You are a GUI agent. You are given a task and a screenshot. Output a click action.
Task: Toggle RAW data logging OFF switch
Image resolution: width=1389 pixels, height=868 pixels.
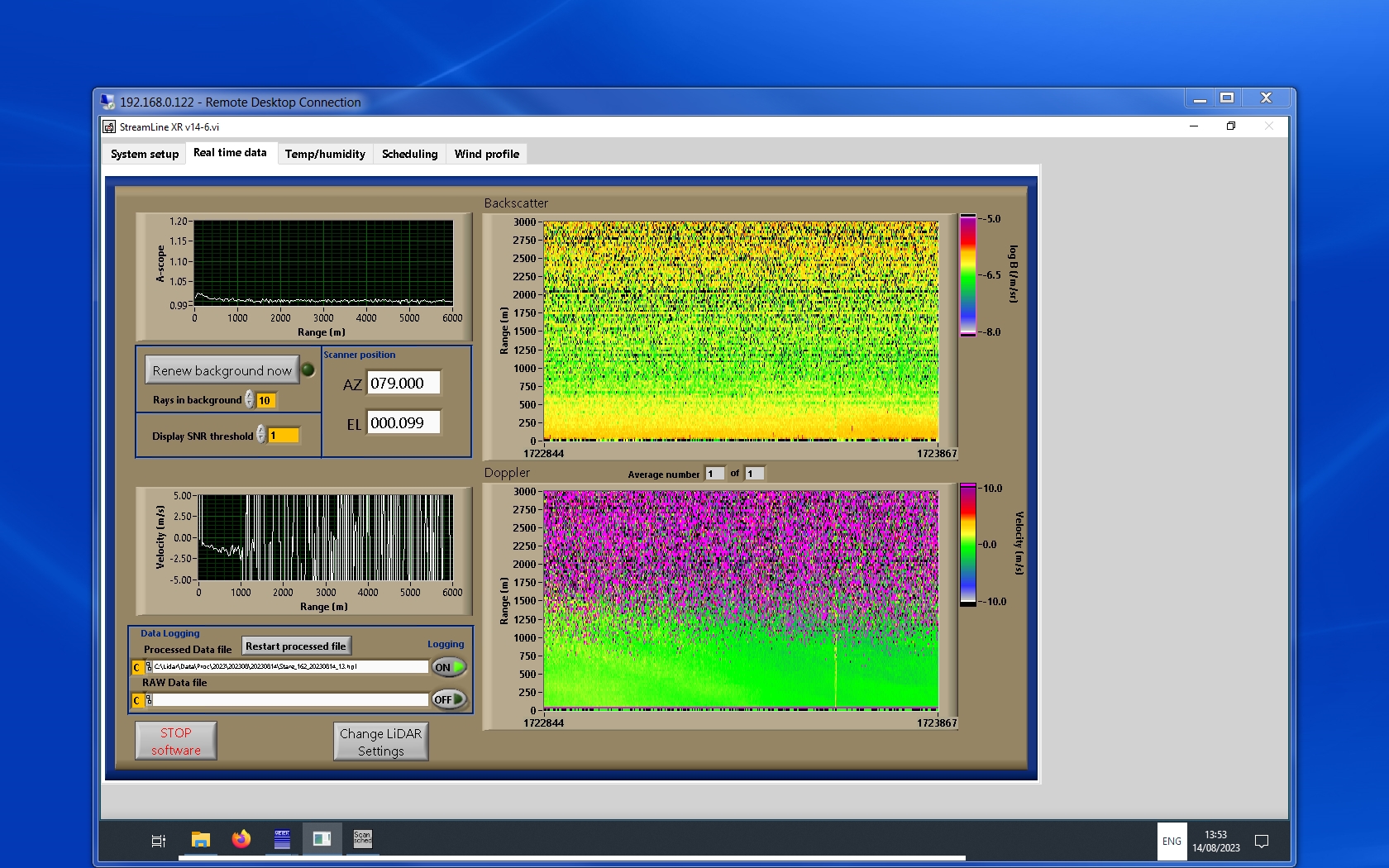point(449,699)
